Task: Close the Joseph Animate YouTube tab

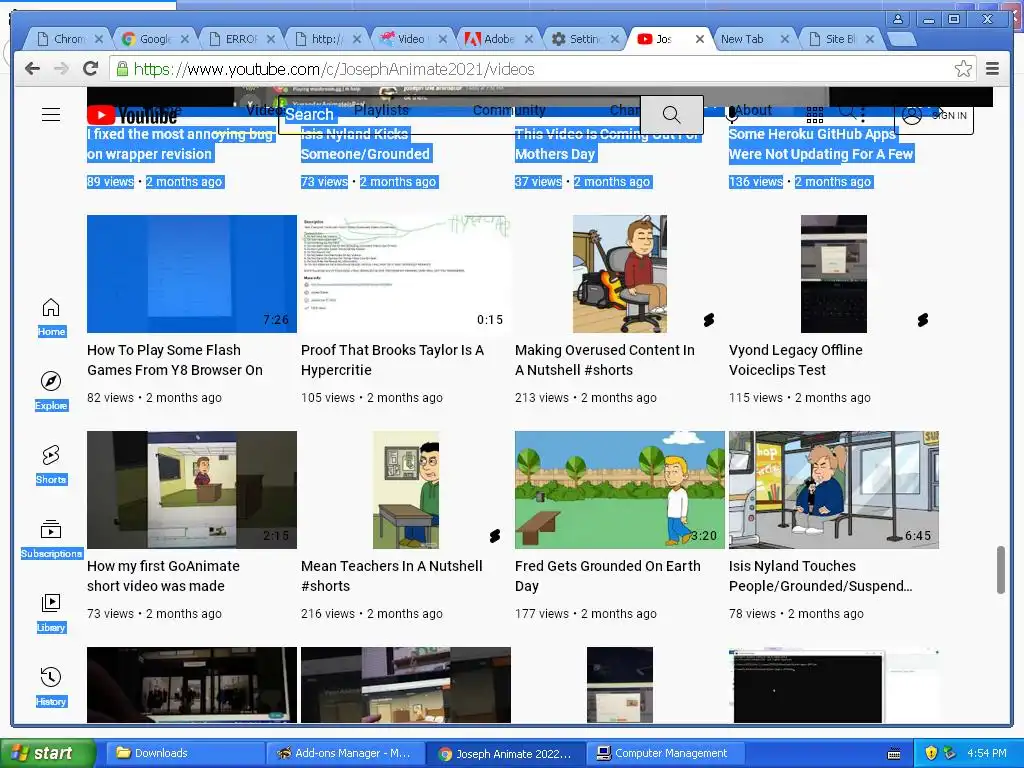Action: click(699, 39)
